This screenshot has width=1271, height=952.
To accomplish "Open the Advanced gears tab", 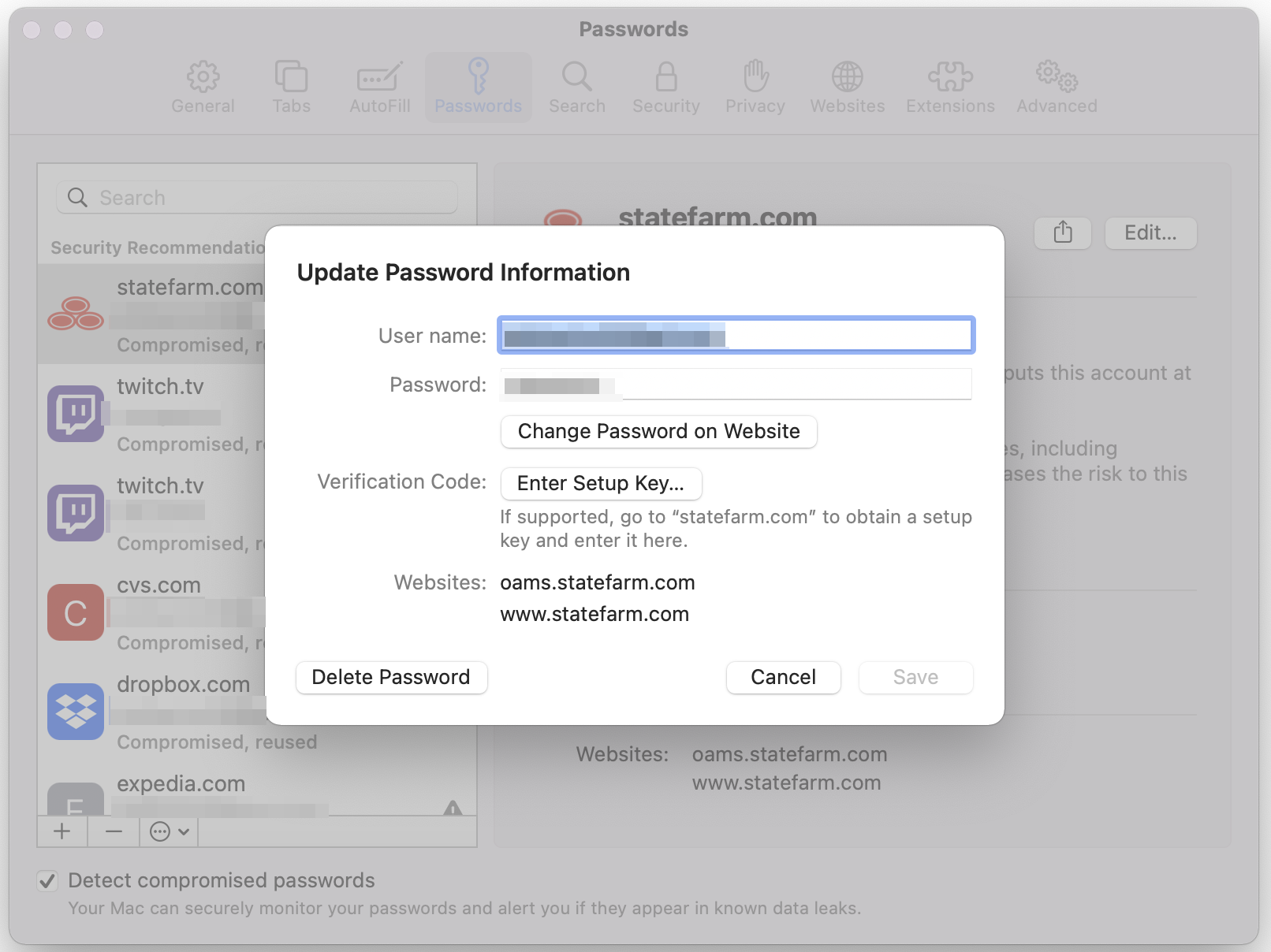I will 1057,87.
